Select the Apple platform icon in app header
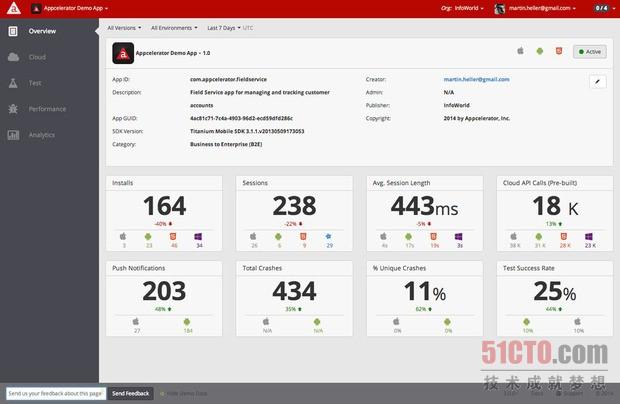This screenshot has width=620, height=404. [x=520, y=51]
